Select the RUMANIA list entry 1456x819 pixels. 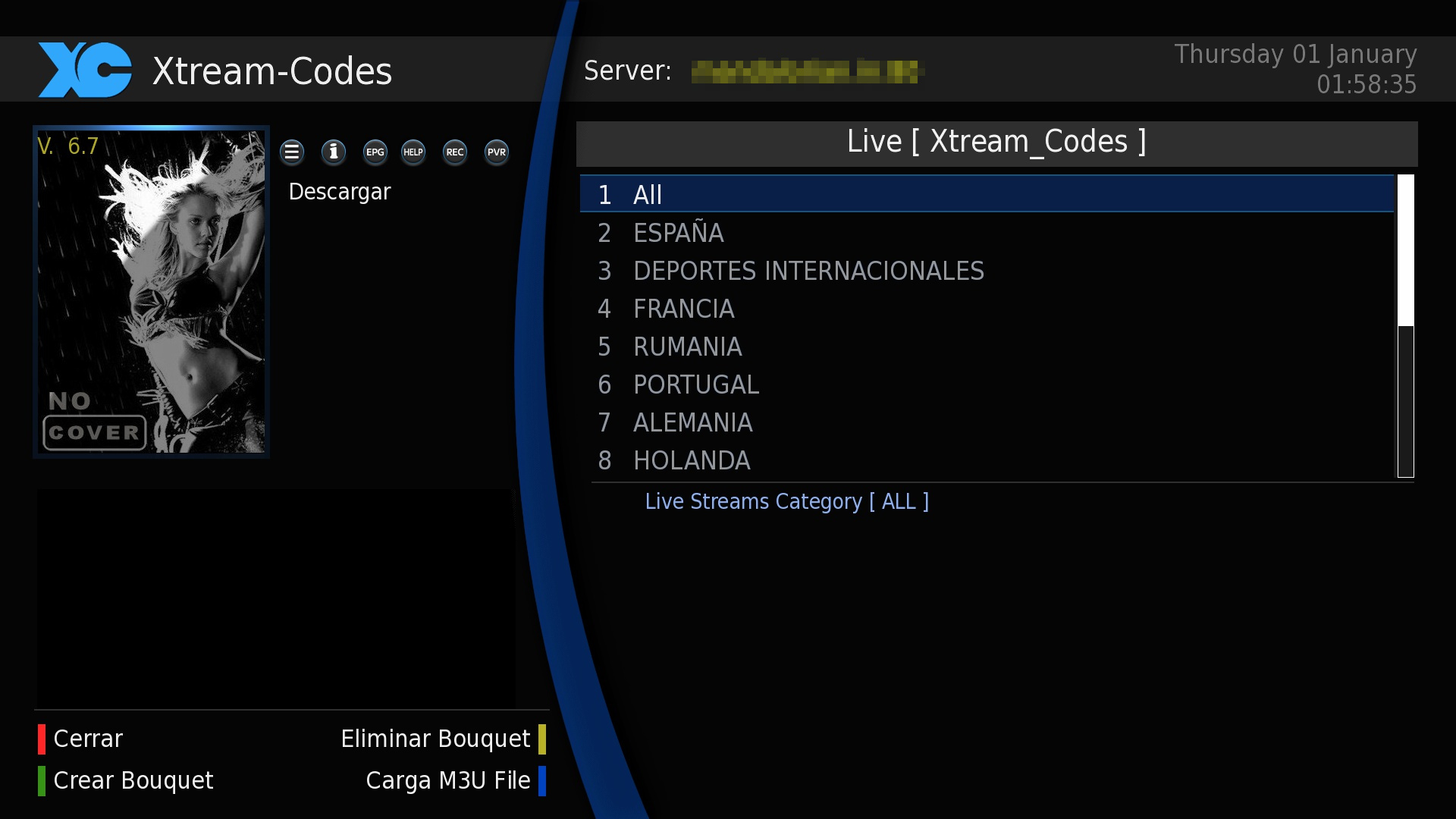point(687,347)
